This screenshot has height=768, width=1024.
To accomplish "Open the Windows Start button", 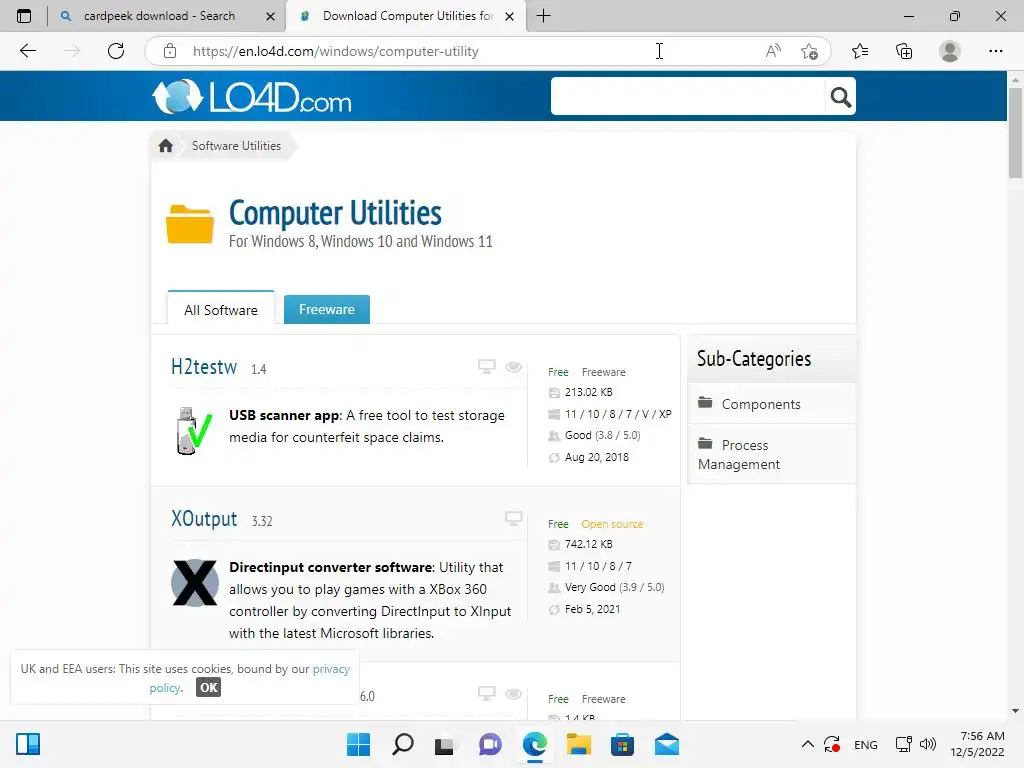I will tap(358, 744).
